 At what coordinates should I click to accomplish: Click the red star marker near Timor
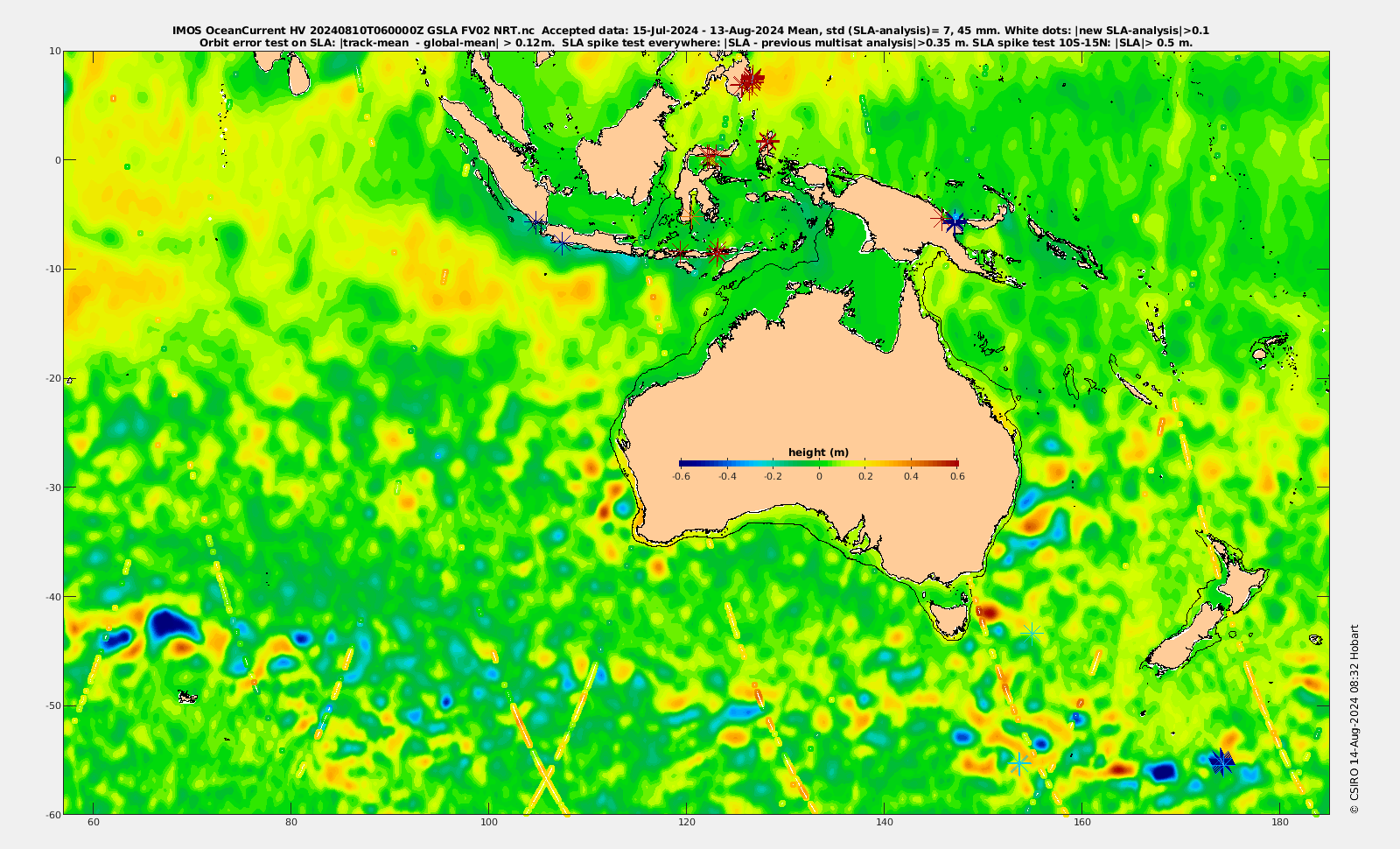(717, 252)
